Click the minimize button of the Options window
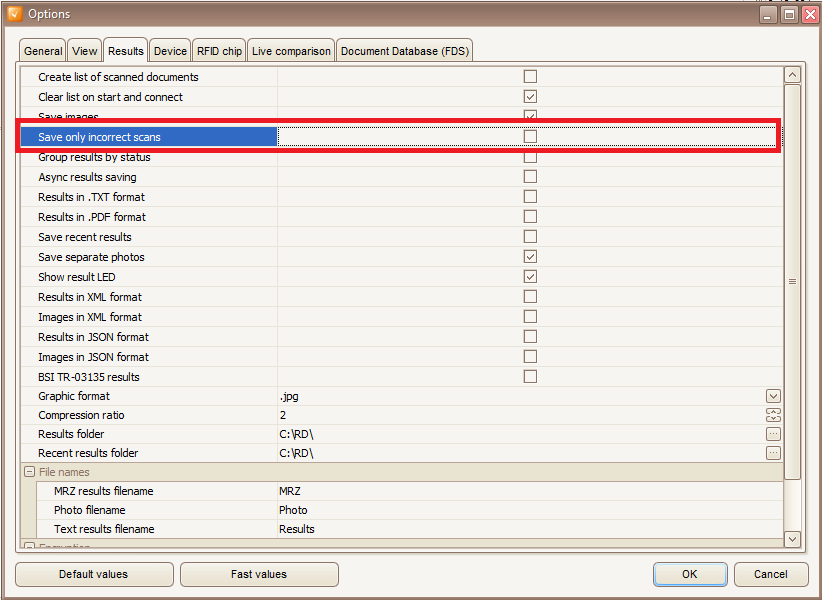 pos(766,14)
